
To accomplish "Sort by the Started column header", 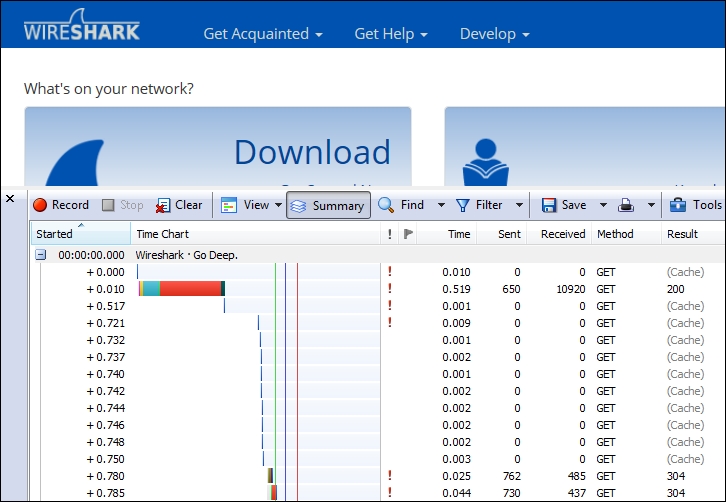I will (x=81, y=233).
